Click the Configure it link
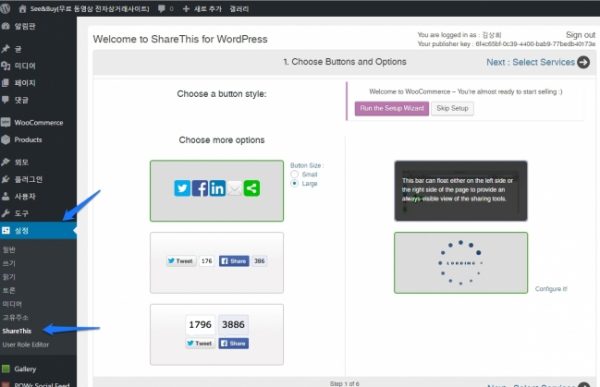 (x=551, y=289)
